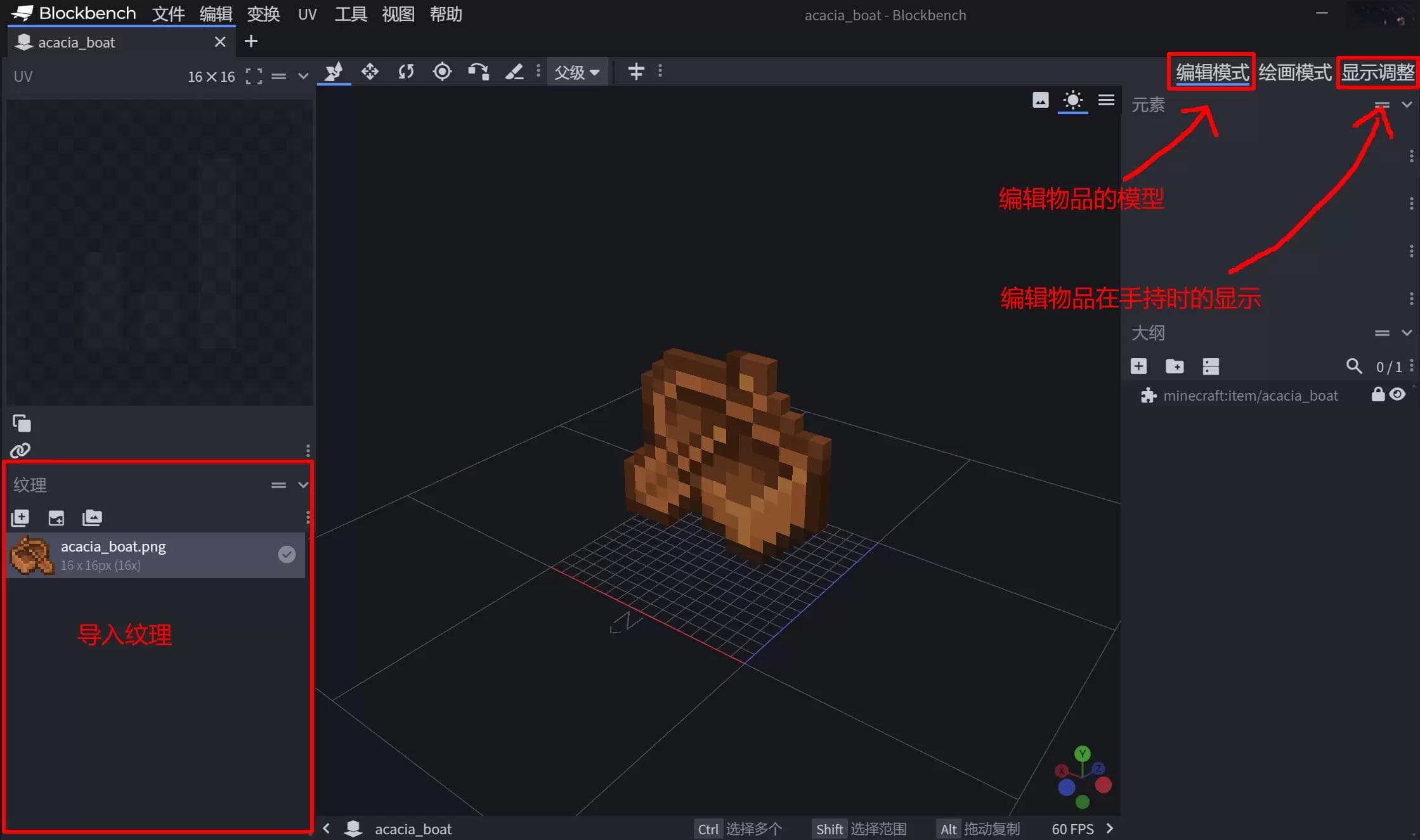Add a cube in the outliner
This screenshot has height=840, width=1420.
[x=1138, y=366]
